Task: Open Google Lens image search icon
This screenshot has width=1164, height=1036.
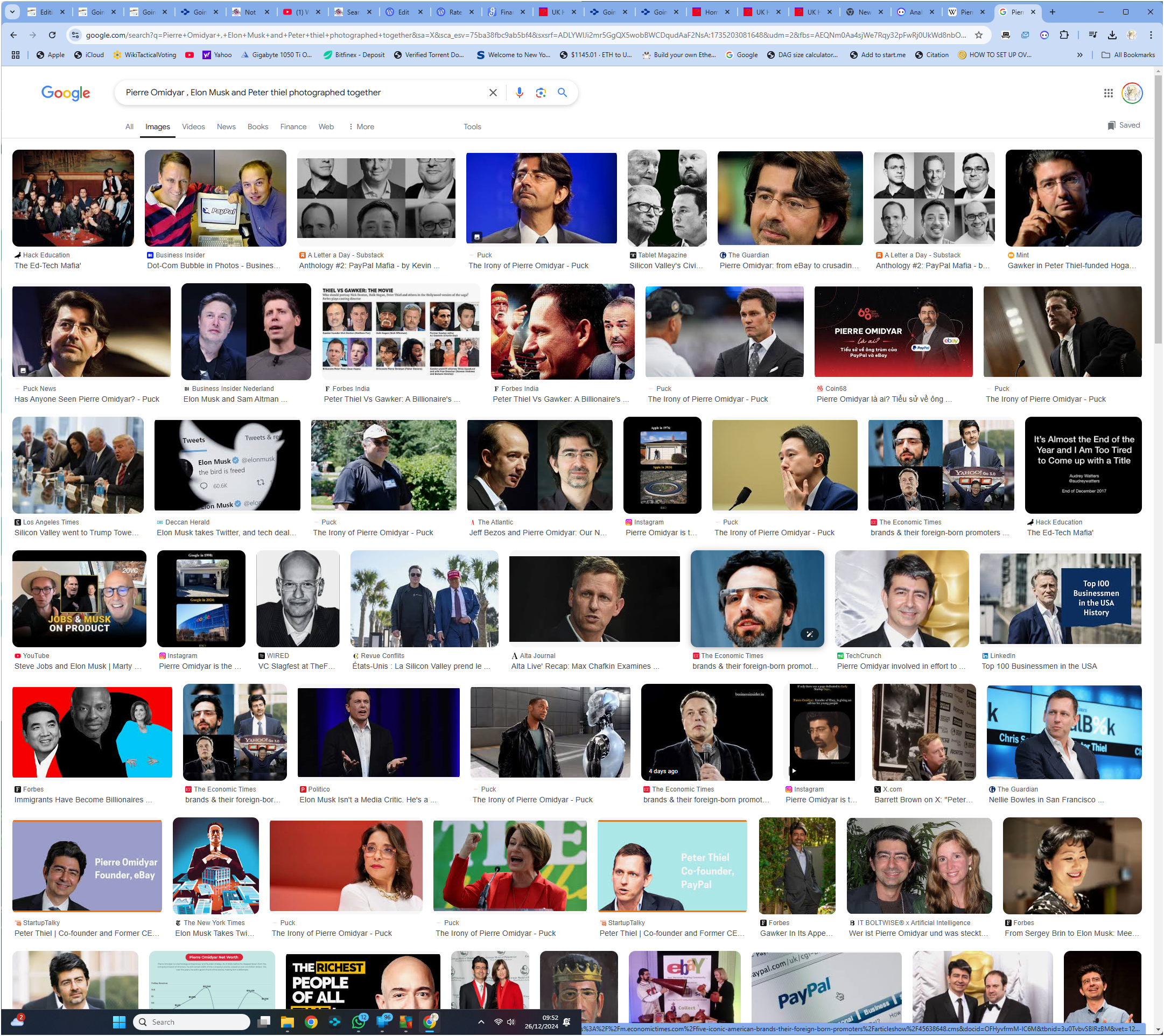Action: [x=541, y=92]
